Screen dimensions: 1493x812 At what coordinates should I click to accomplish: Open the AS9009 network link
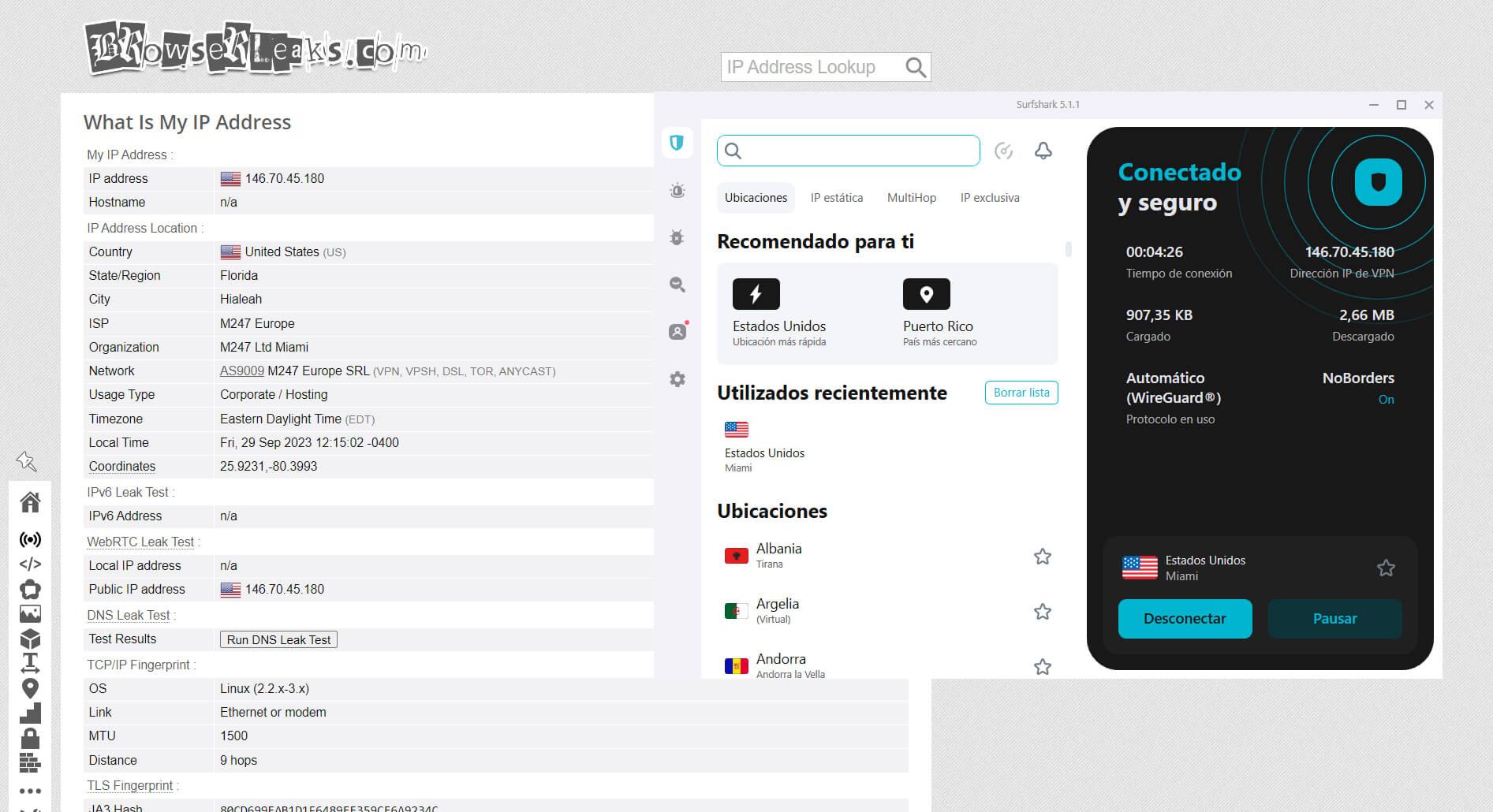[241, 371]
